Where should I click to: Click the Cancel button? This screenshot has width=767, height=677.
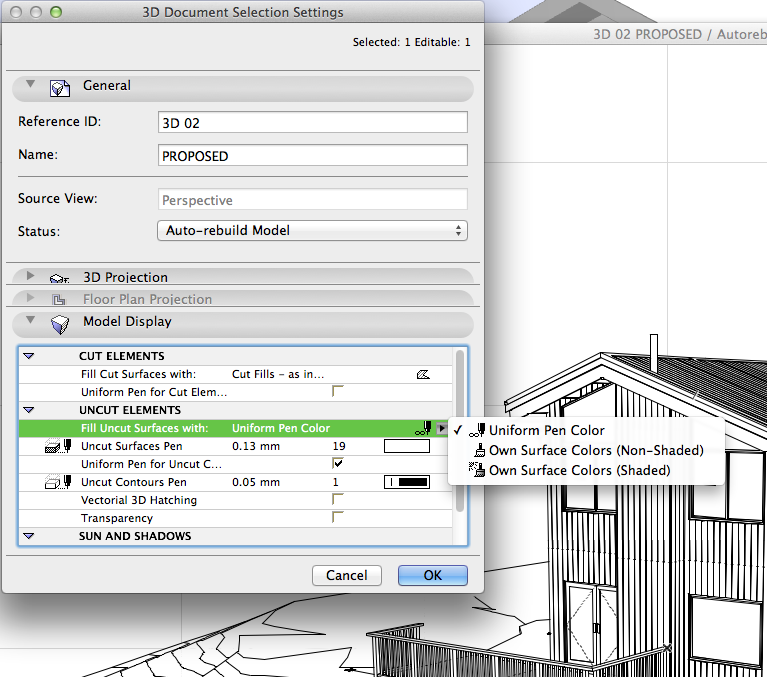click(347, 575)
